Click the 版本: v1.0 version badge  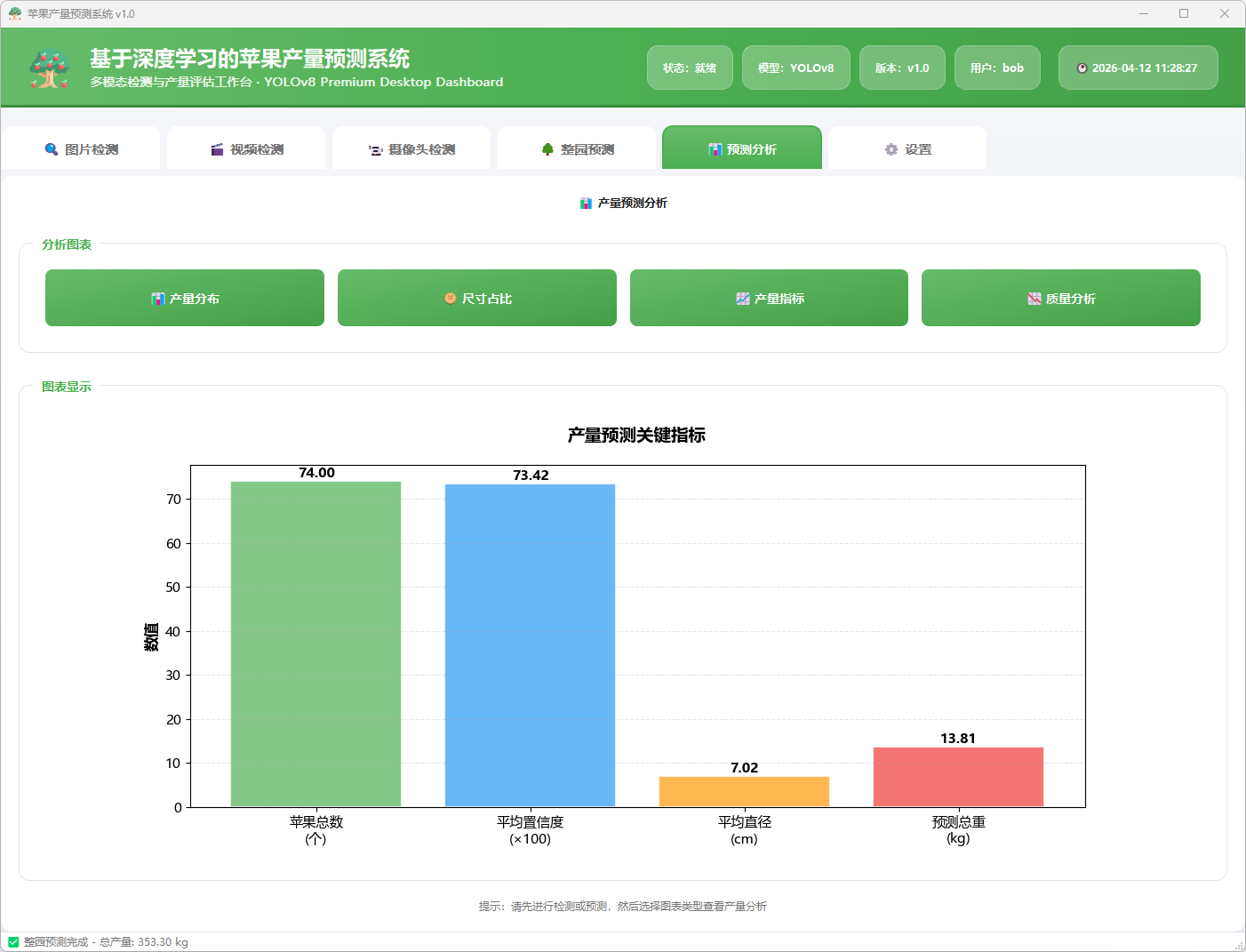point(902,68)
